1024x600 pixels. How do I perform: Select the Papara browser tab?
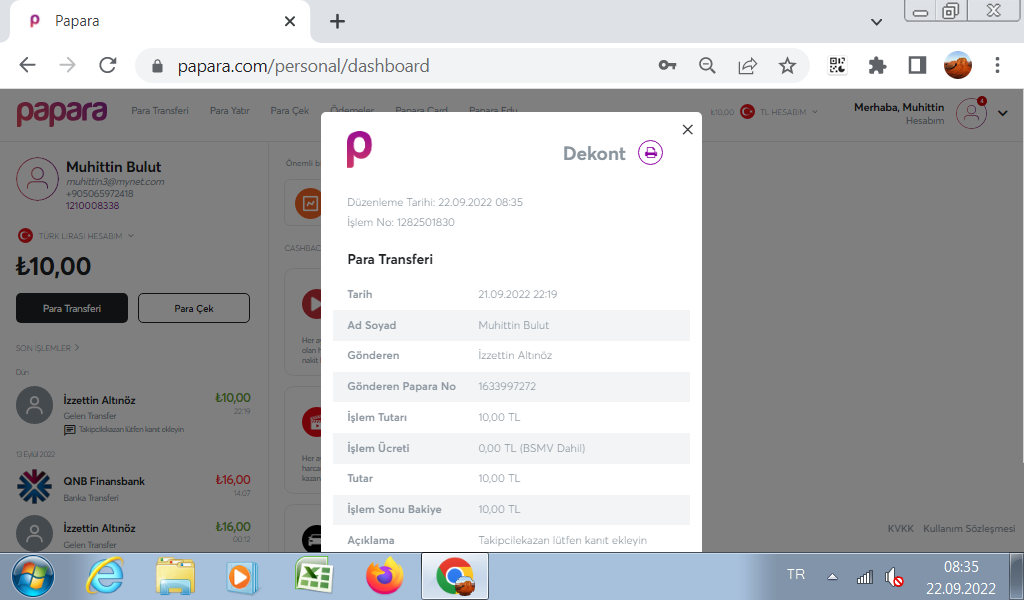(160, 22)
